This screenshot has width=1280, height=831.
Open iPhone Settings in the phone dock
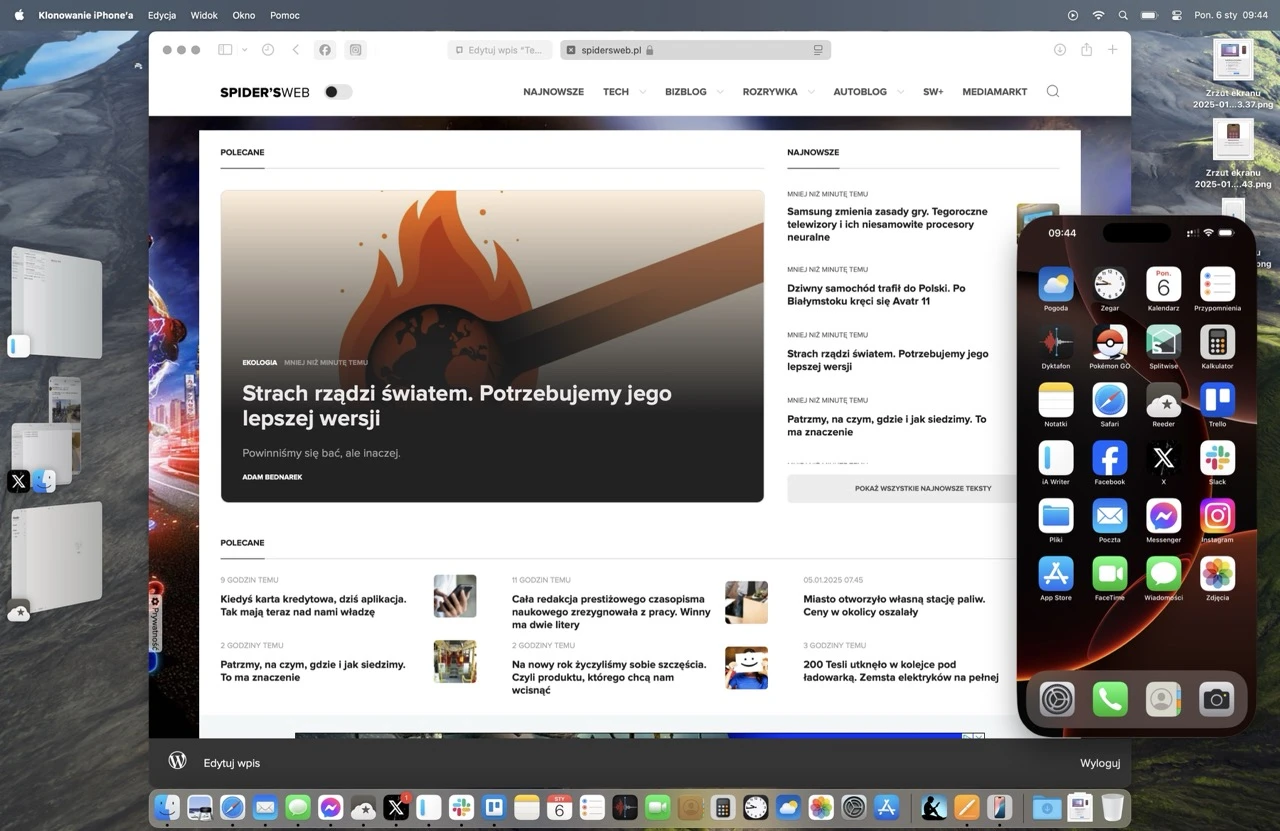click(1057, 699)
